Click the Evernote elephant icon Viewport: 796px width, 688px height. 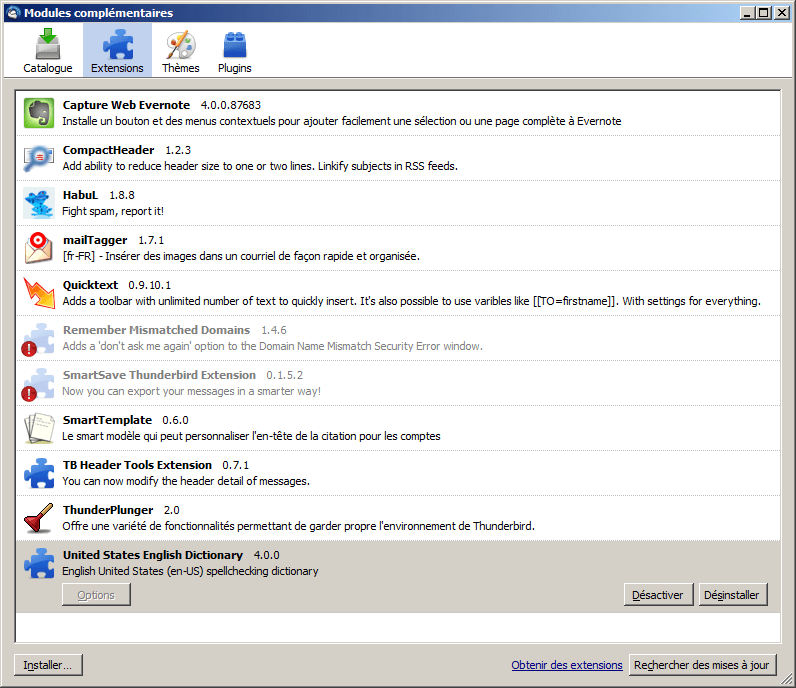[x=39, y=113]
